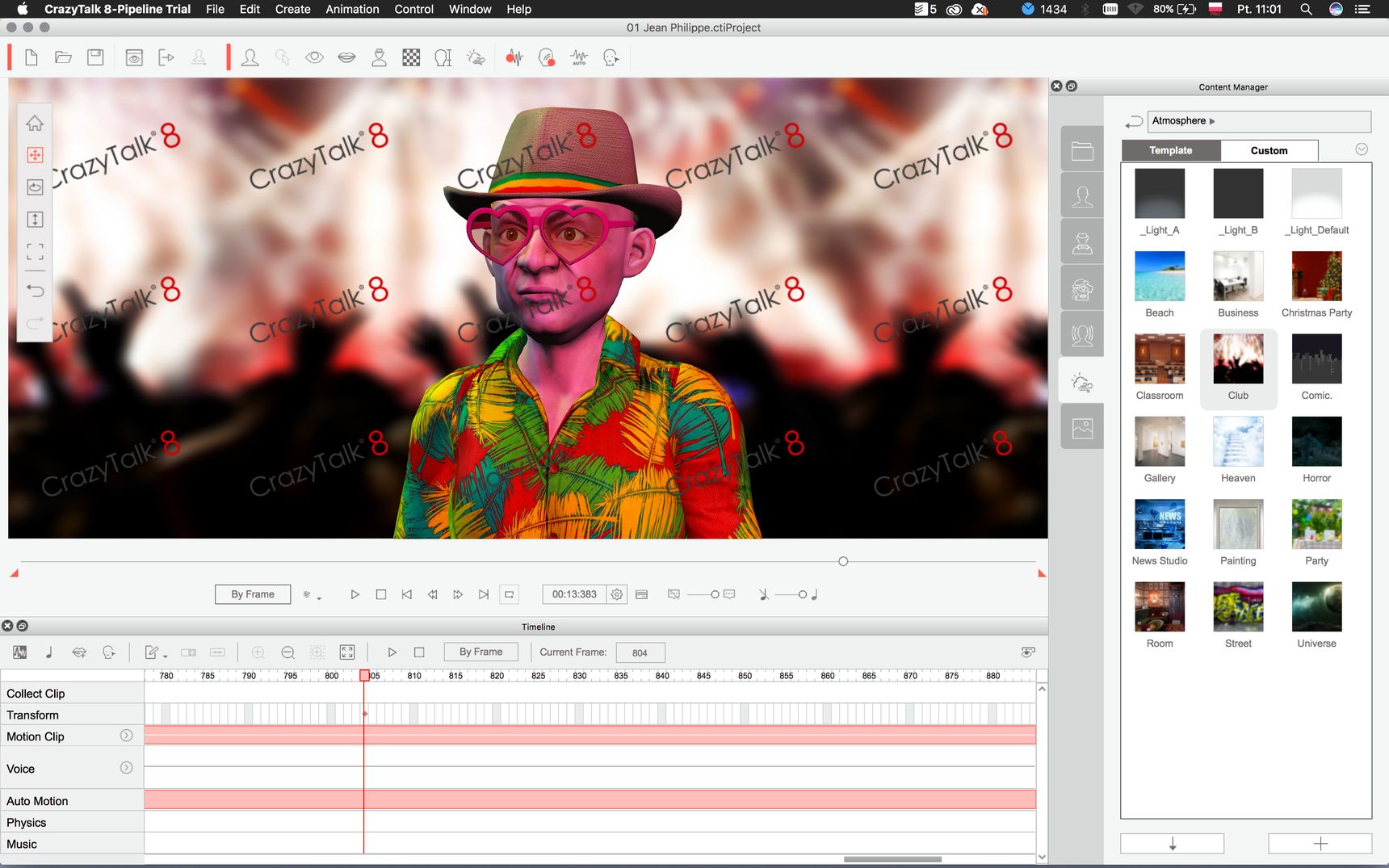This screenshot has width=1389, height=868.
Task: Click the actor accessory person icon
Action: coord(379,57)
